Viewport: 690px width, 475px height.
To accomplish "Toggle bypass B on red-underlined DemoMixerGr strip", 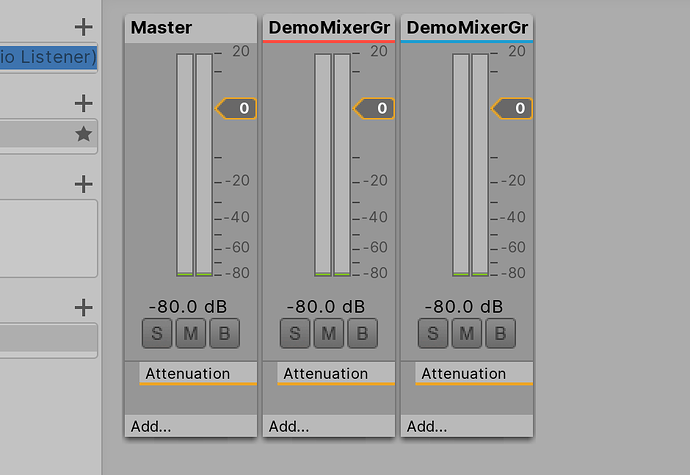I will pos(362,333).
